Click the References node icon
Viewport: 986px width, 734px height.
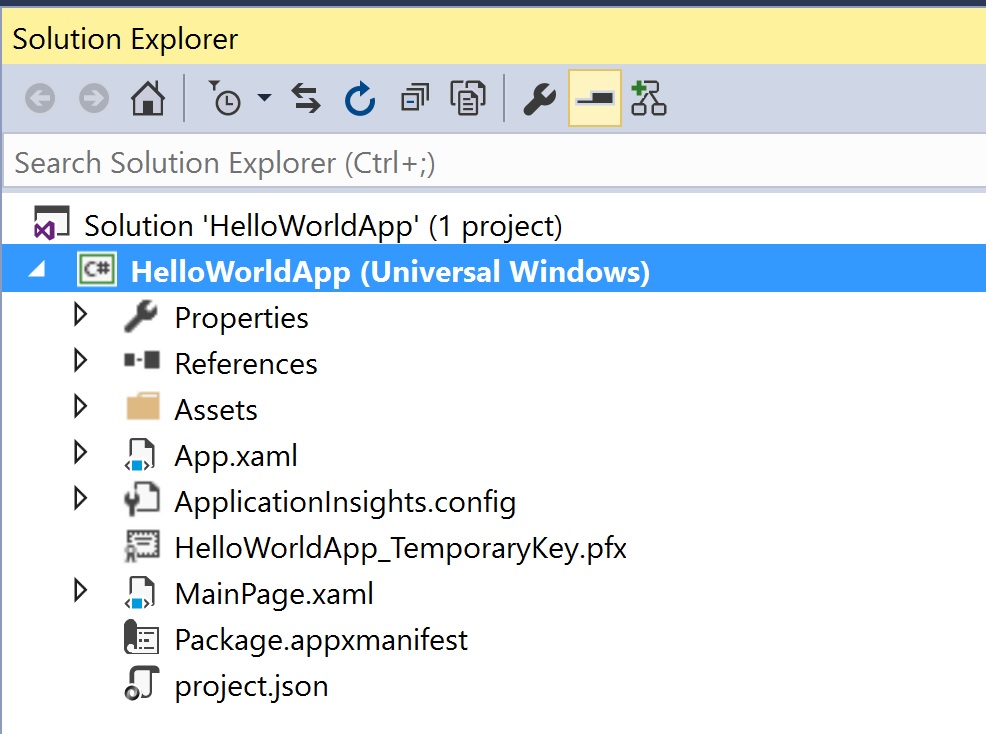point(141,360)
